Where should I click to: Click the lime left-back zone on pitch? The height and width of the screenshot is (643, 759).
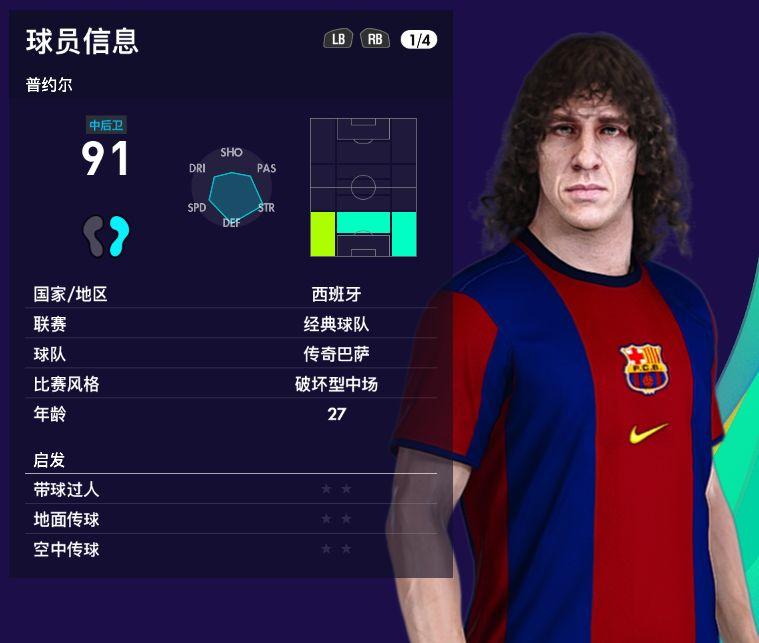tap(322, 234)
